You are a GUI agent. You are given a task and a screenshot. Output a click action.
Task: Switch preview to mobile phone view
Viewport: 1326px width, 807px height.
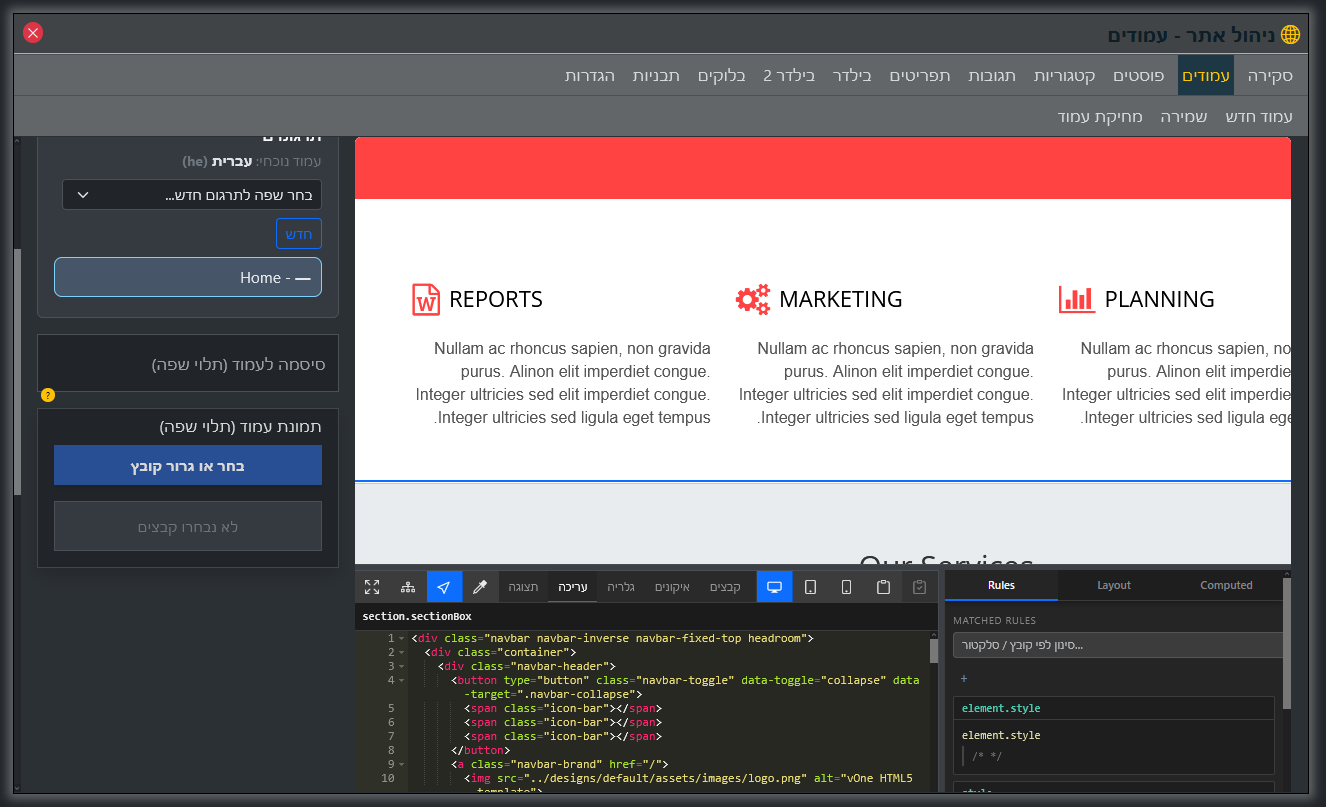847,587
